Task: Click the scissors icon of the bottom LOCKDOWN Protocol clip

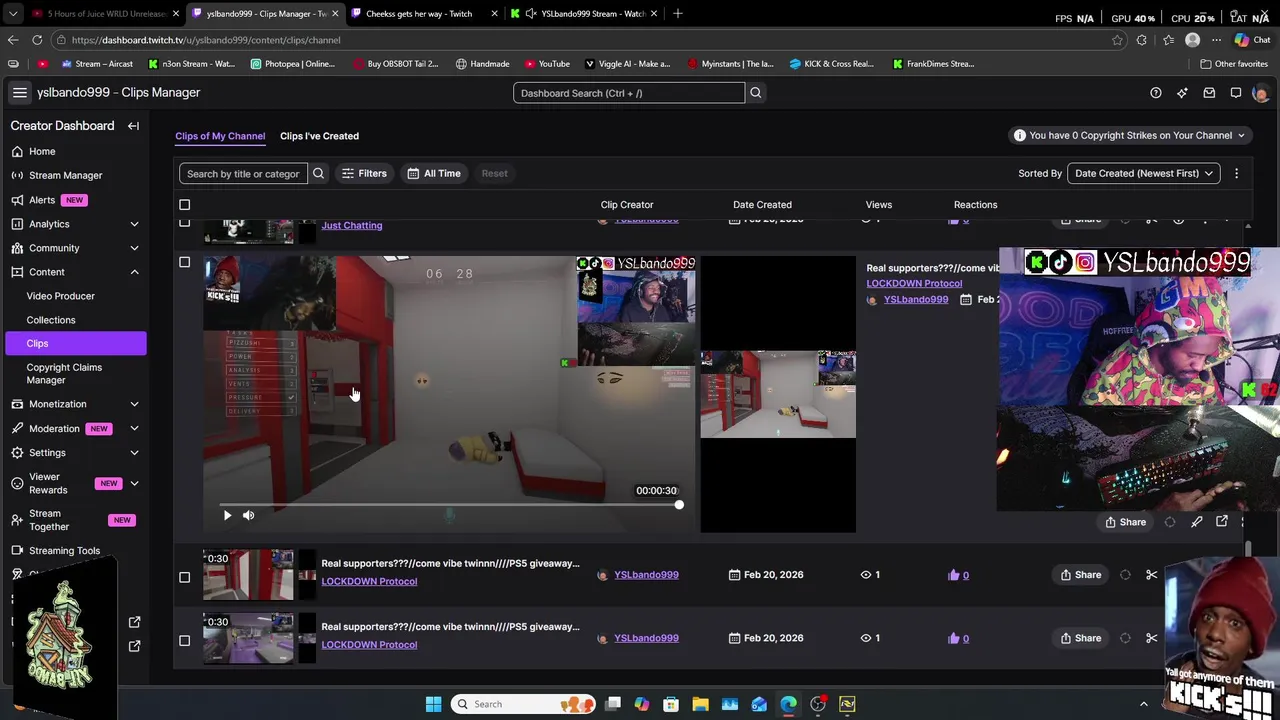Action: (1151, 638)
